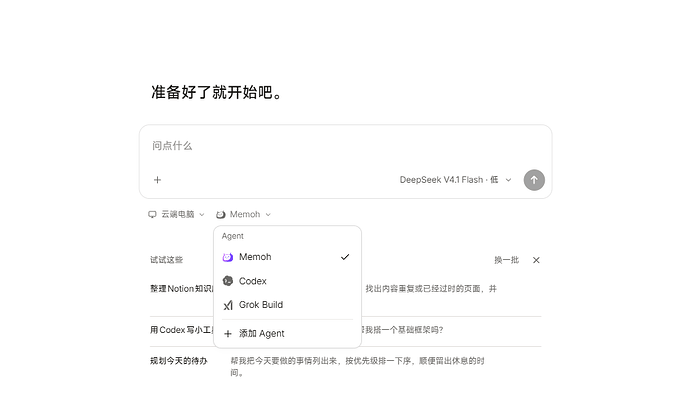Pick the 整理 Notion 知识 suggestion

pyautogui.click(x=181, y=289)
